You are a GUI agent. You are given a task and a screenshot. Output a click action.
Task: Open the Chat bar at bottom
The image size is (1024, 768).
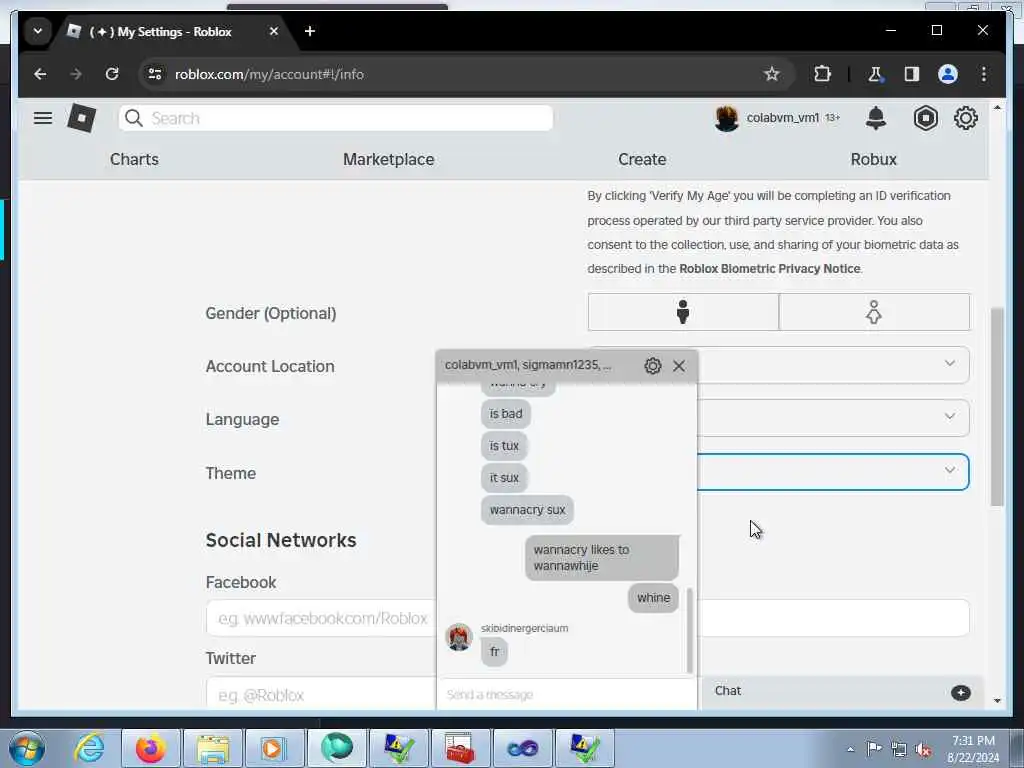[842, 691]
